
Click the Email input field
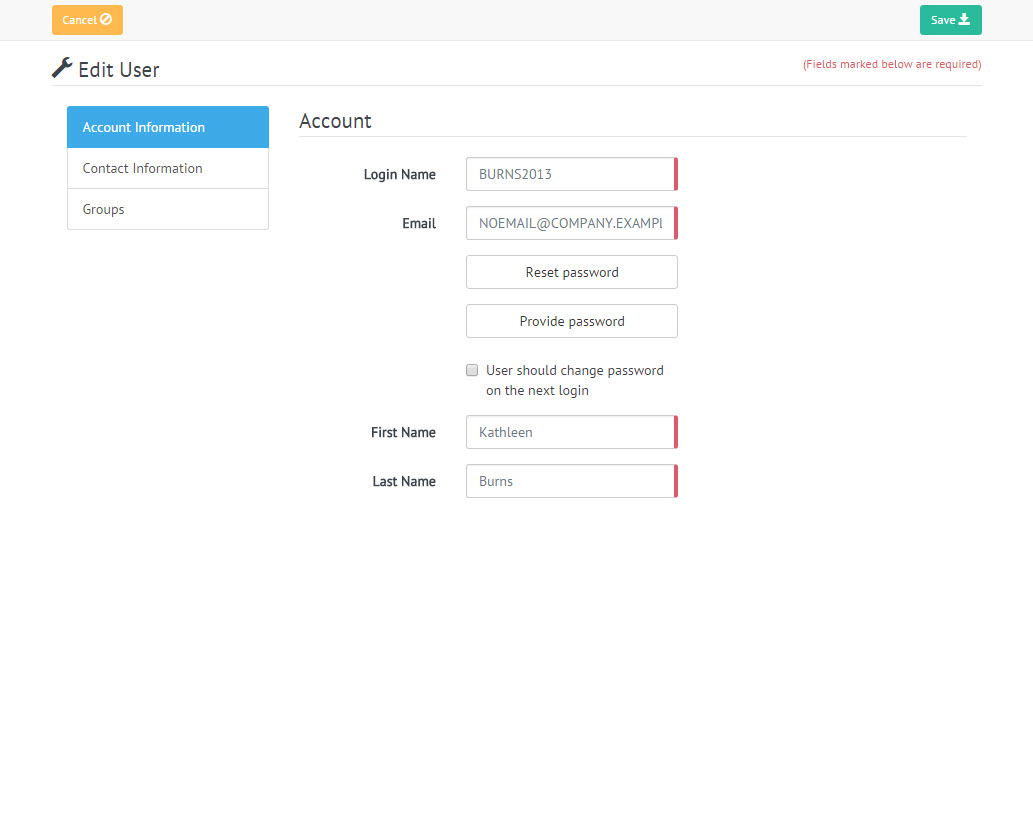(x=571, y=223)
